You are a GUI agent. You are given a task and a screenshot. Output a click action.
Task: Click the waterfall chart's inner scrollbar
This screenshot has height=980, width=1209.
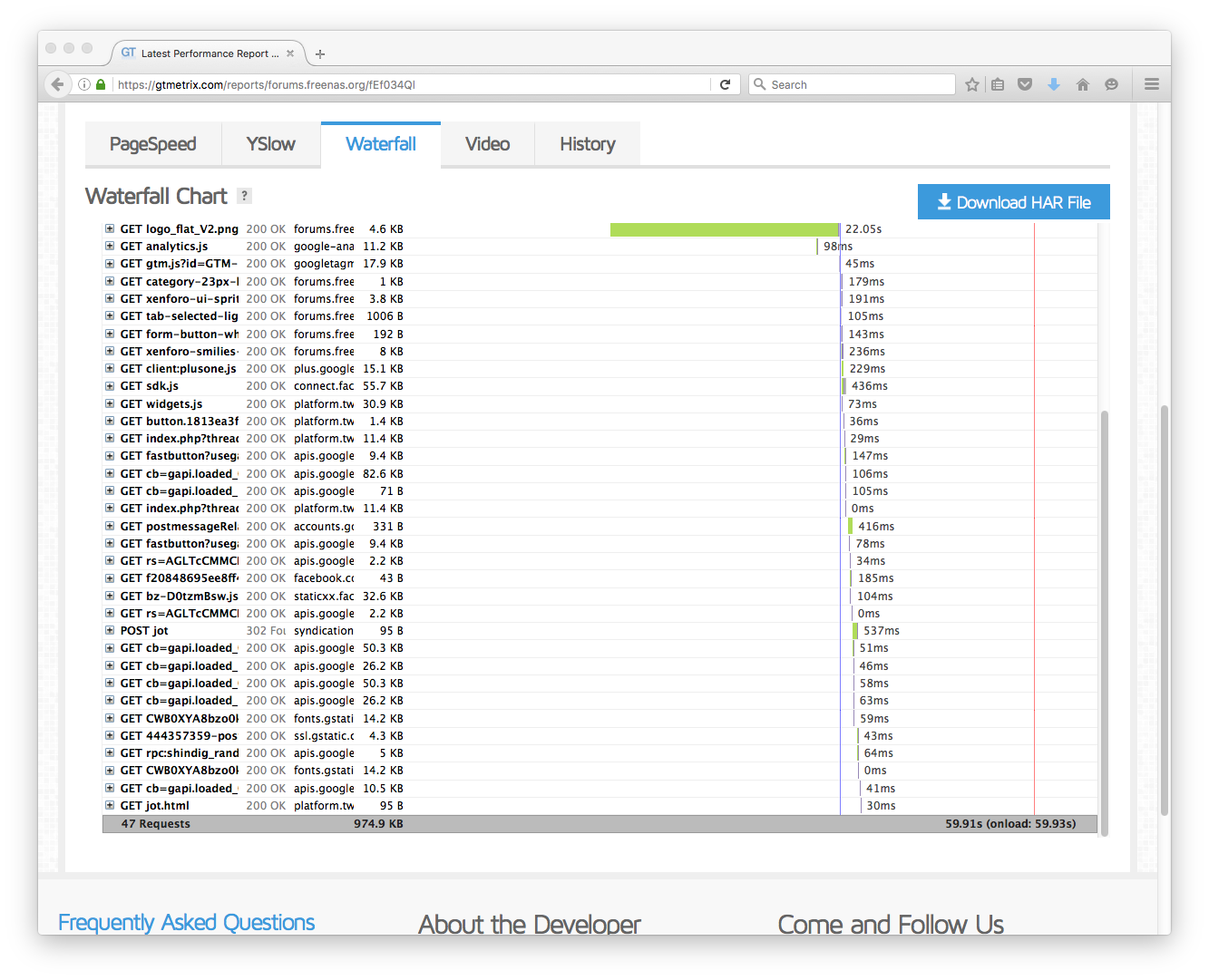point(1104,623)
